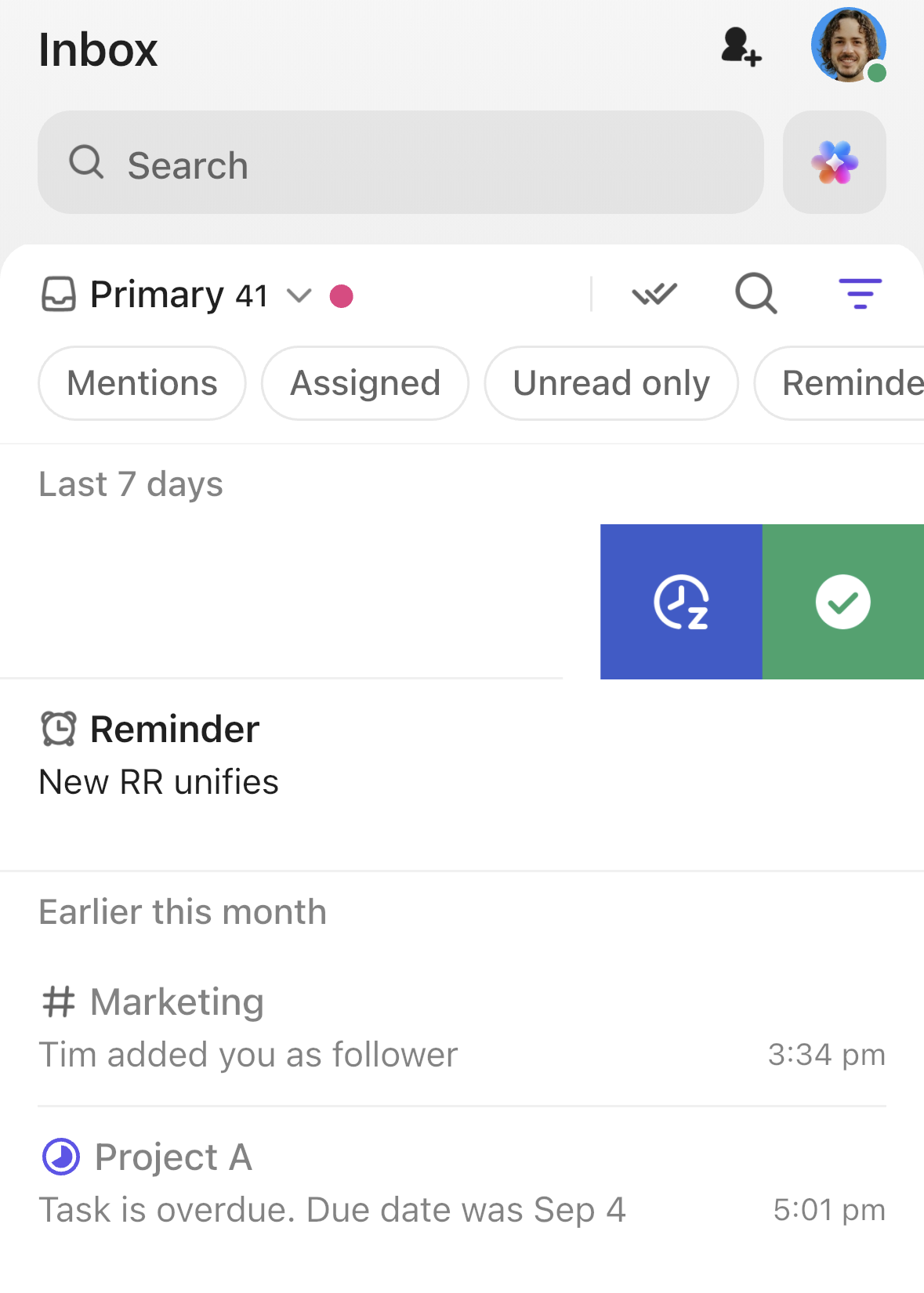924x1293 pixels.
Task: Open the search icon in the Primary header
Action: point(755,295)
